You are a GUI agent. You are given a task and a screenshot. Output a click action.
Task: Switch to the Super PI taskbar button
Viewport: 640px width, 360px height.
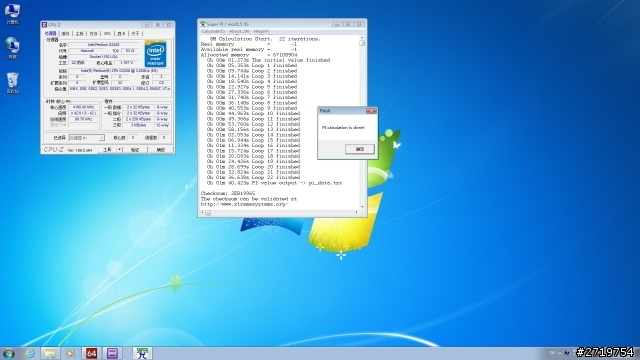click(142, 353)
